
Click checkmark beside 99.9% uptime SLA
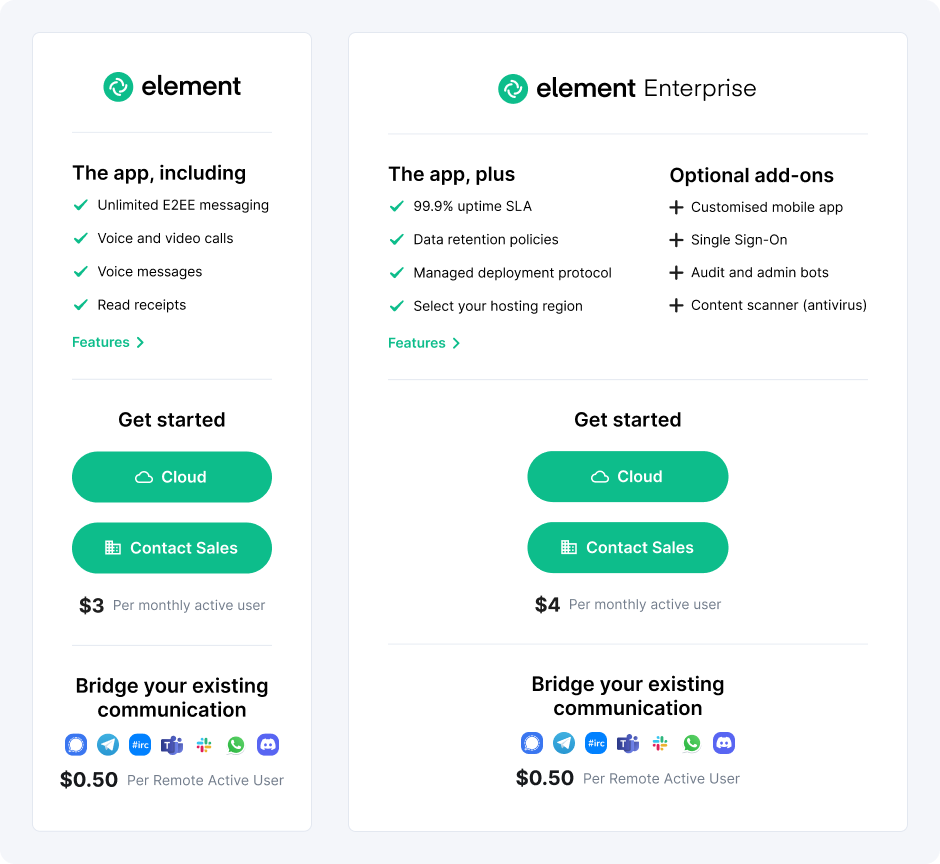coord(396,206)
